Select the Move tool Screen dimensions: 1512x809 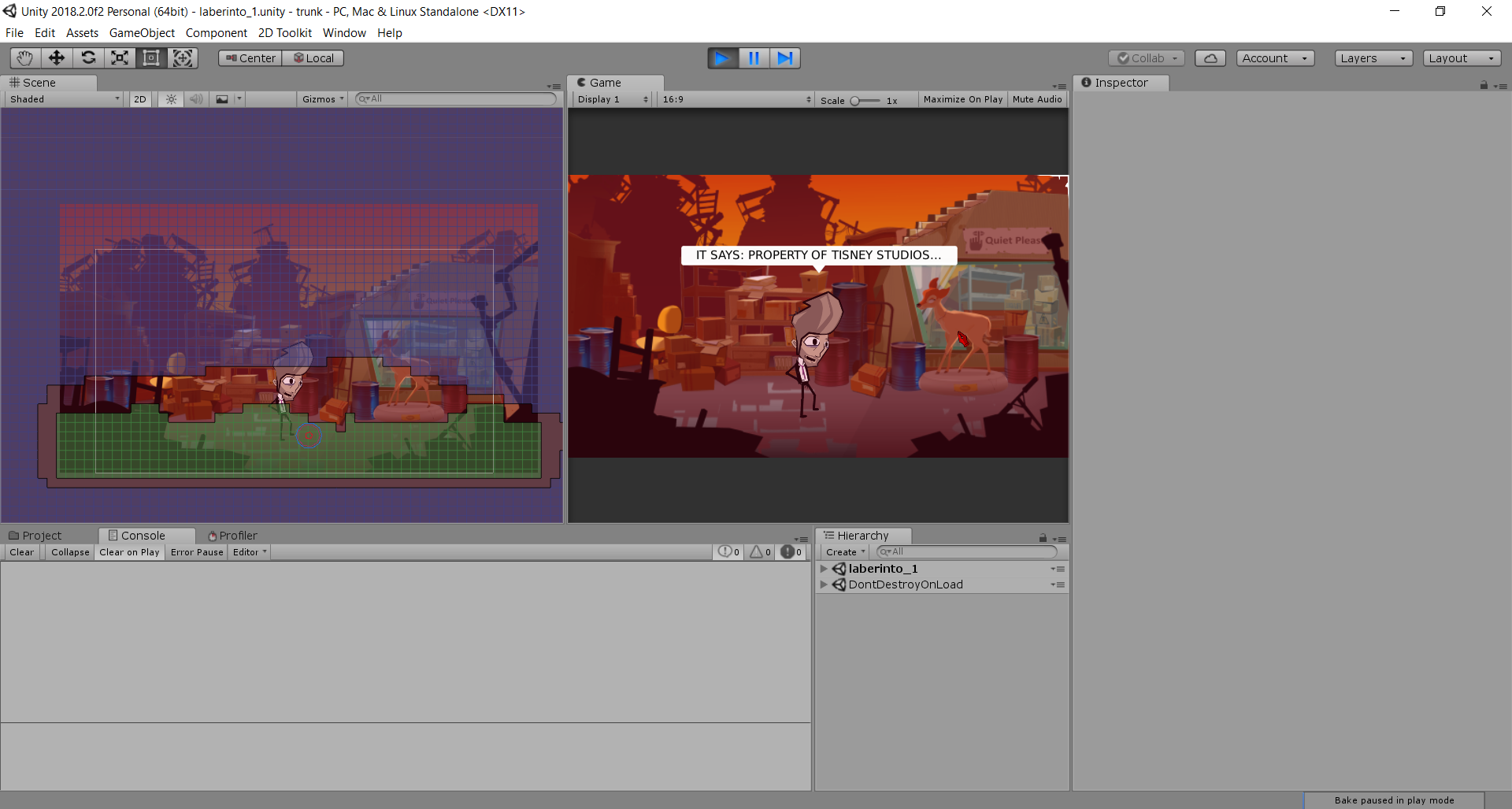[57, 58]
